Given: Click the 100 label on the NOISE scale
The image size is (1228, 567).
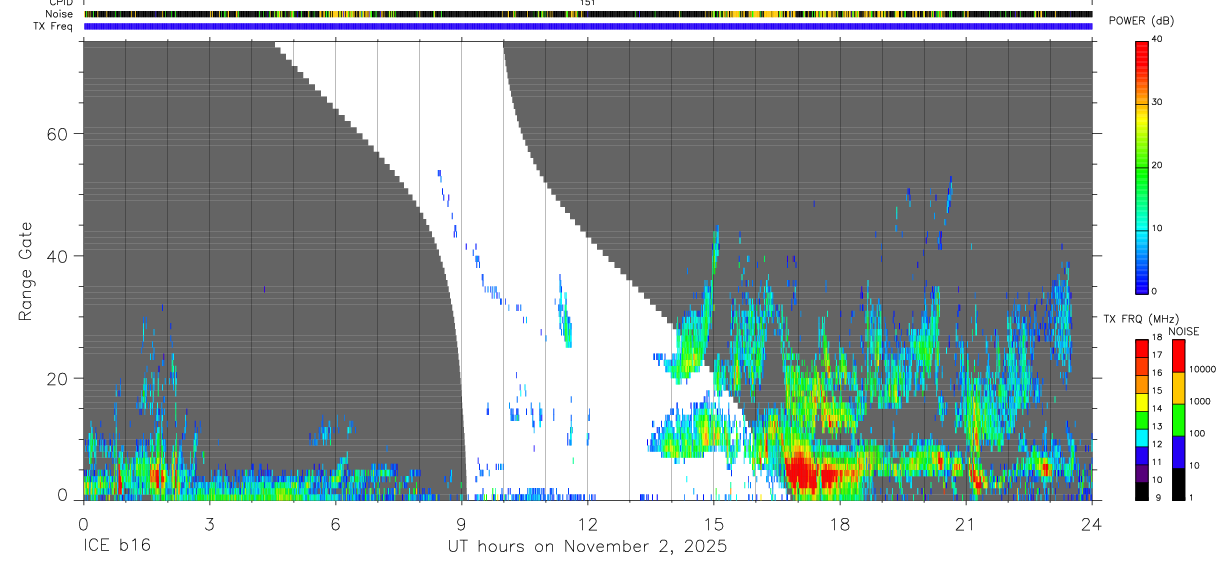Looking at the screenshot, I should 1198,434.
